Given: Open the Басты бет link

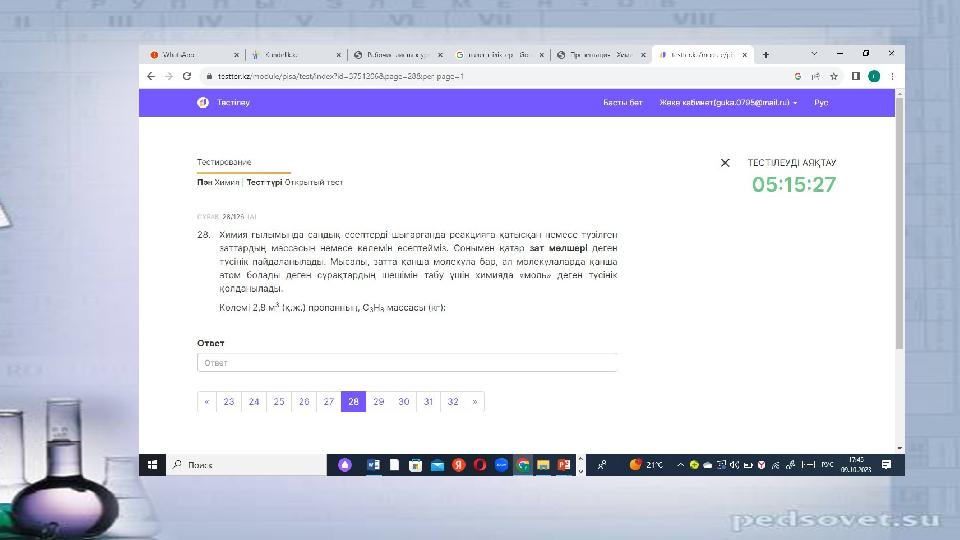Looking at the screenshot, I should click(x=623, y=103).
